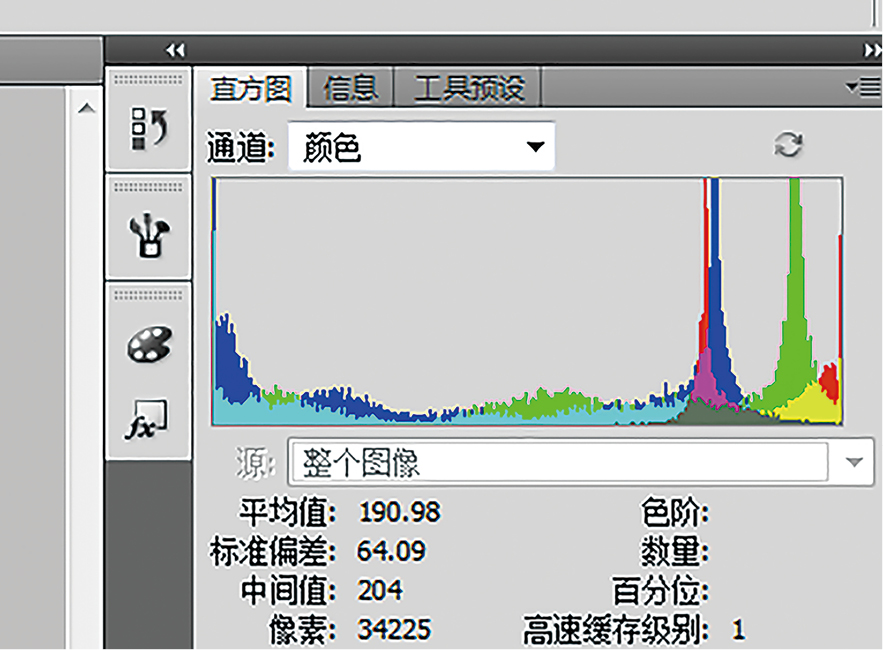The image size is (883, 650).
Task: Click the tall blue peak in histogram
Action: coord(715,300)
